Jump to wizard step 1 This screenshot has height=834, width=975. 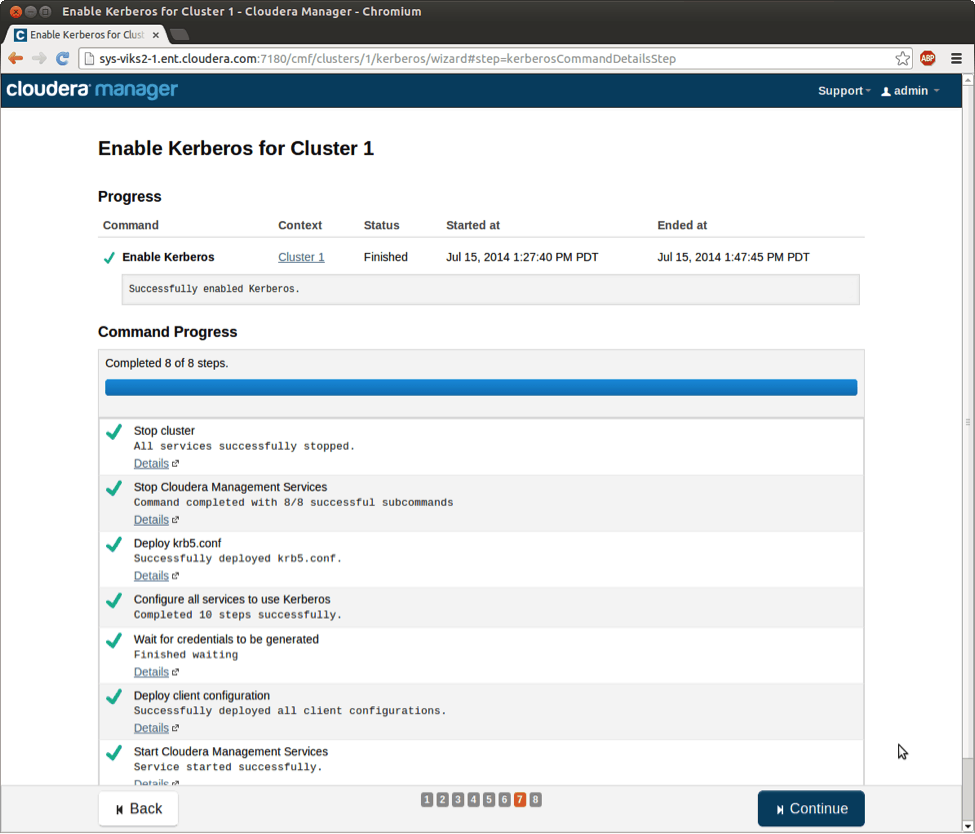427,799
